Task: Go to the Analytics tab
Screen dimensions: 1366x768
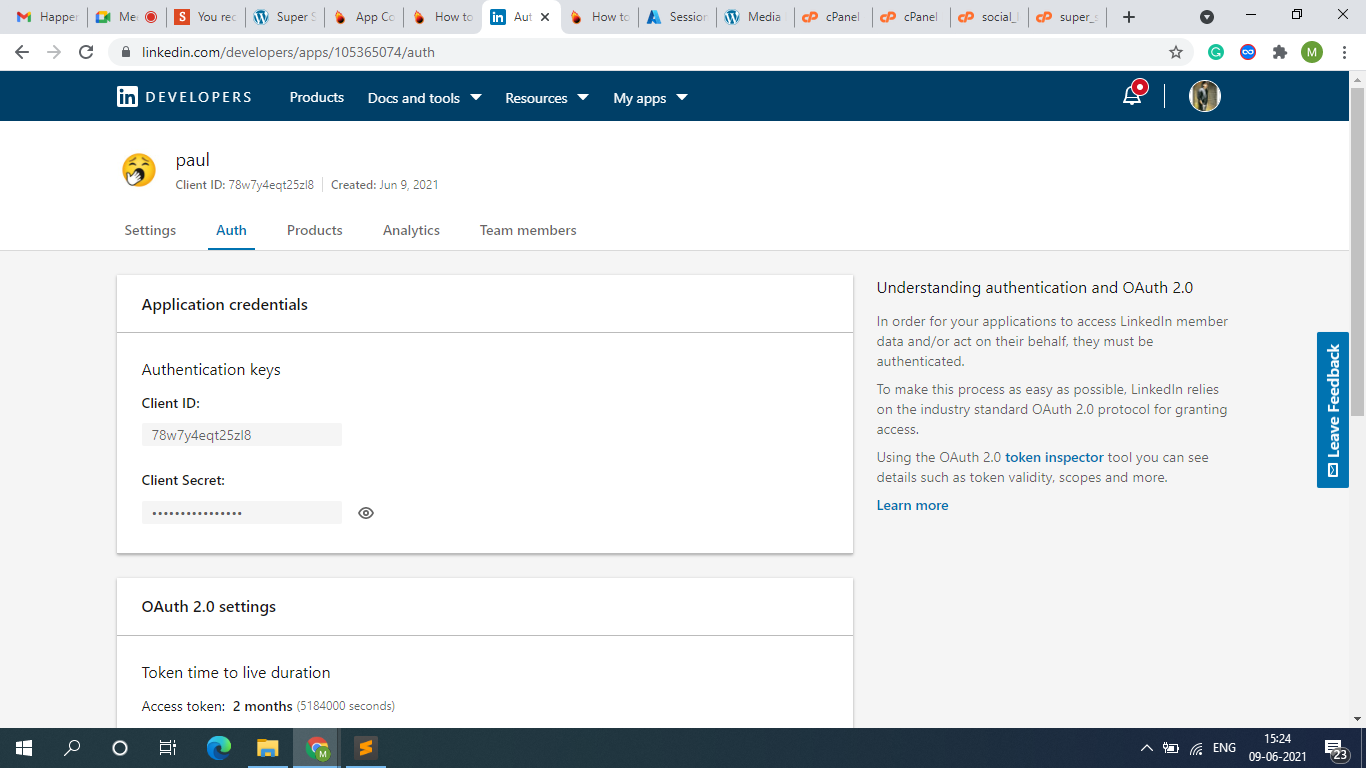Action: 411,230
